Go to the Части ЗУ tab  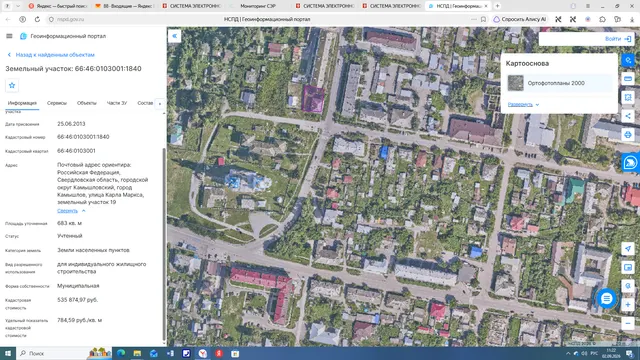click(x=117, y=103)
